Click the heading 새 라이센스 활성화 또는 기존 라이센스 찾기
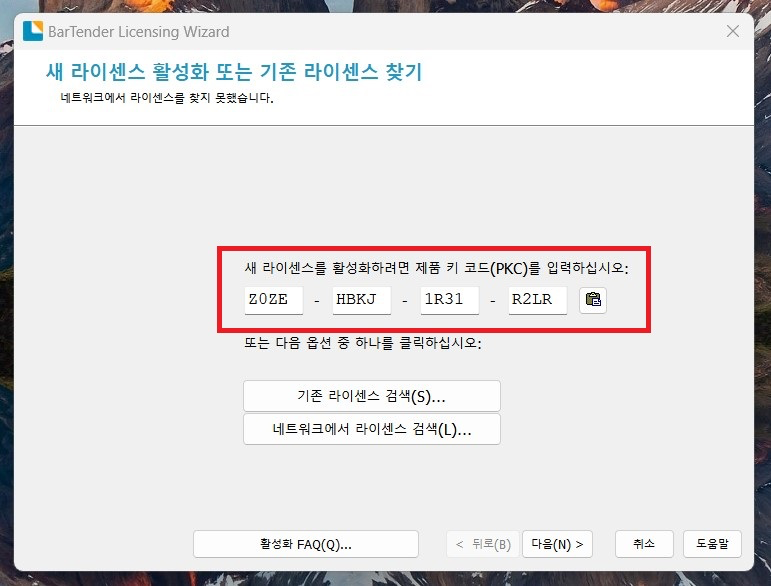The image size is (771, 586). click(234, 72)
